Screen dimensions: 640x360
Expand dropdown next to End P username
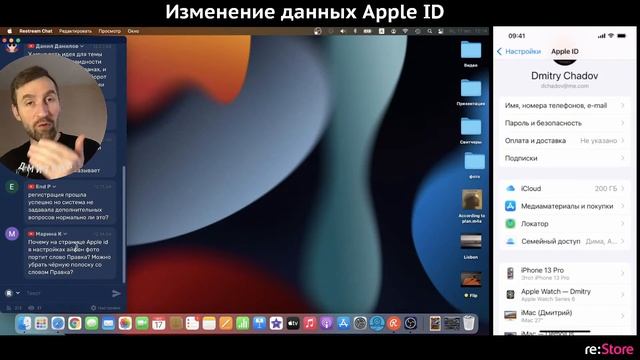pyautogui.click(x=54, y=187)
